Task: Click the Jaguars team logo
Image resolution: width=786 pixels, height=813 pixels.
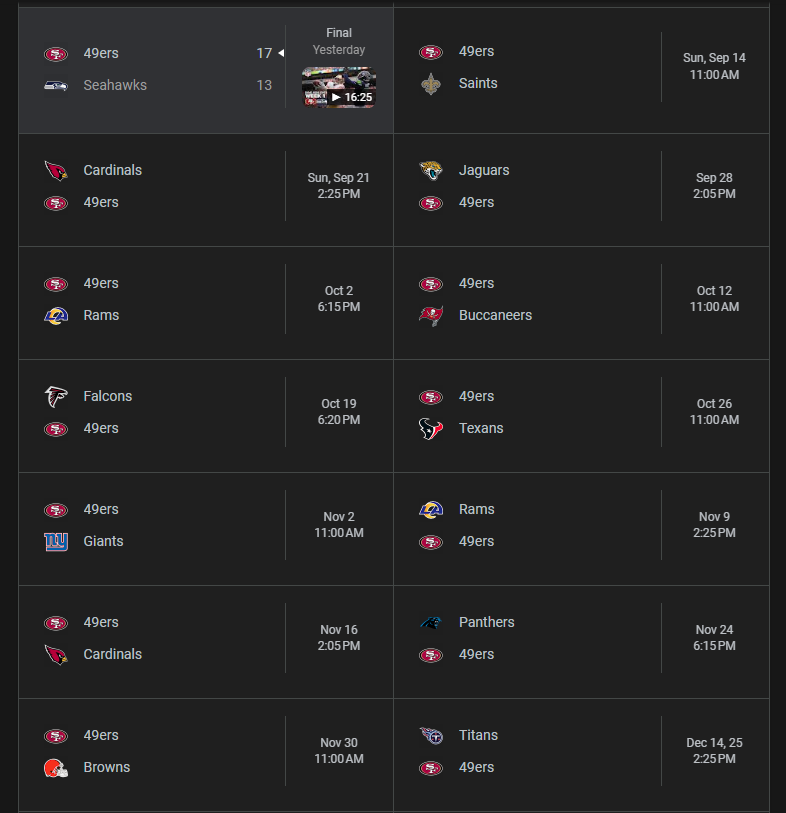Action: (431, 171)
